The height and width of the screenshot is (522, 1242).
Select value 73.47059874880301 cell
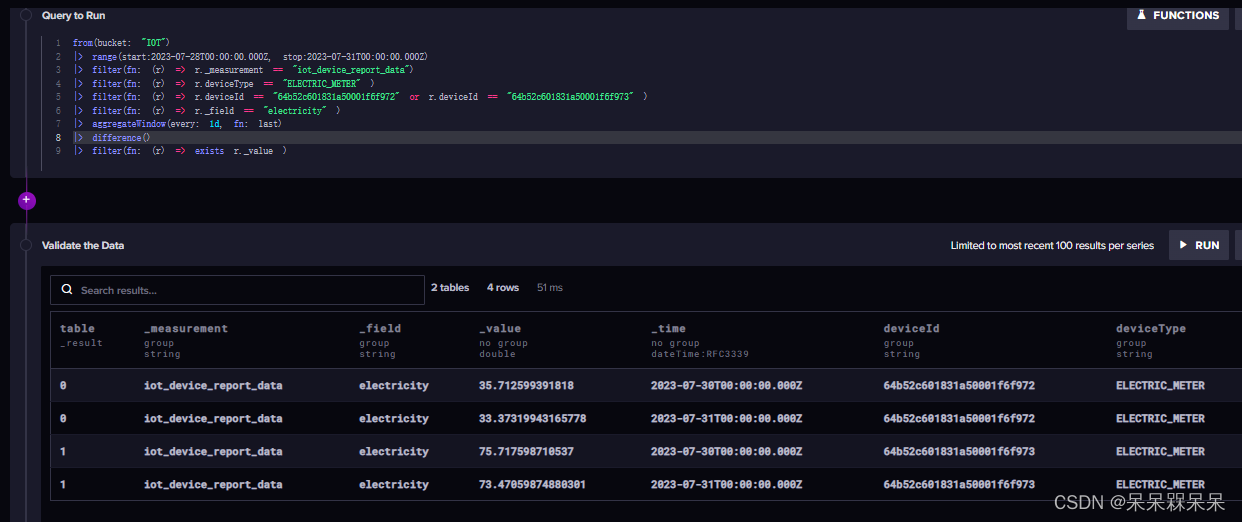(x=533, y=484)
